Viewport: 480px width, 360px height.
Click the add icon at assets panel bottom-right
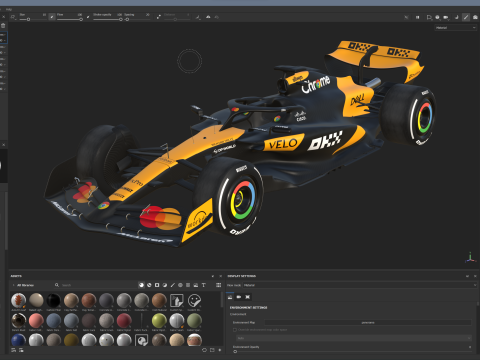click(x=220, y=350)
